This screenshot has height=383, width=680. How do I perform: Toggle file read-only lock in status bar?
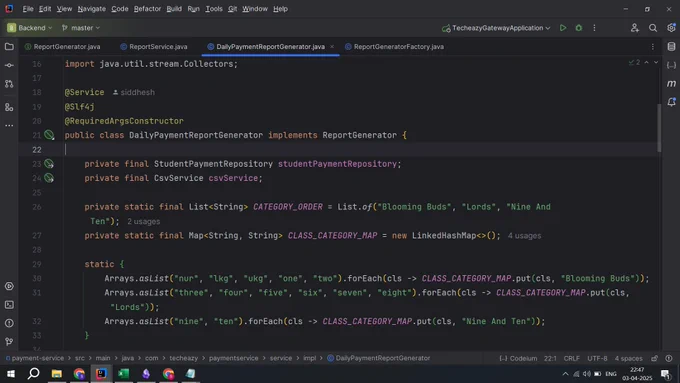click(654, 358)
